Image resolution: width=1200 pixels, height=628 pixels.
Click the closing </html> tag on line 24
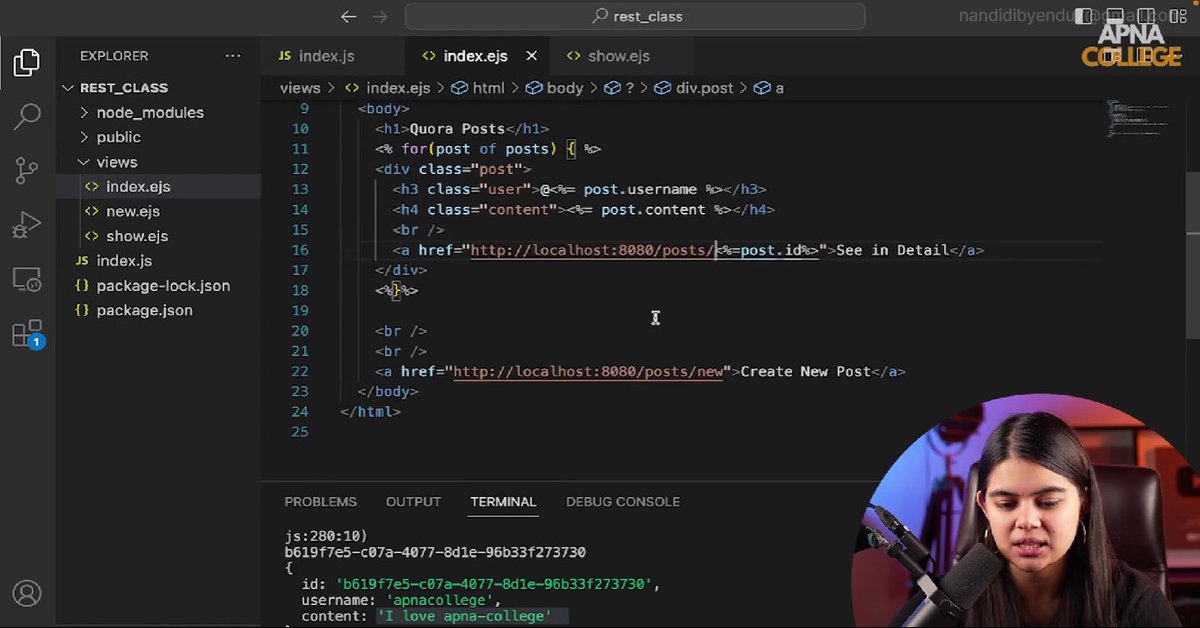[x=371, y=411]
